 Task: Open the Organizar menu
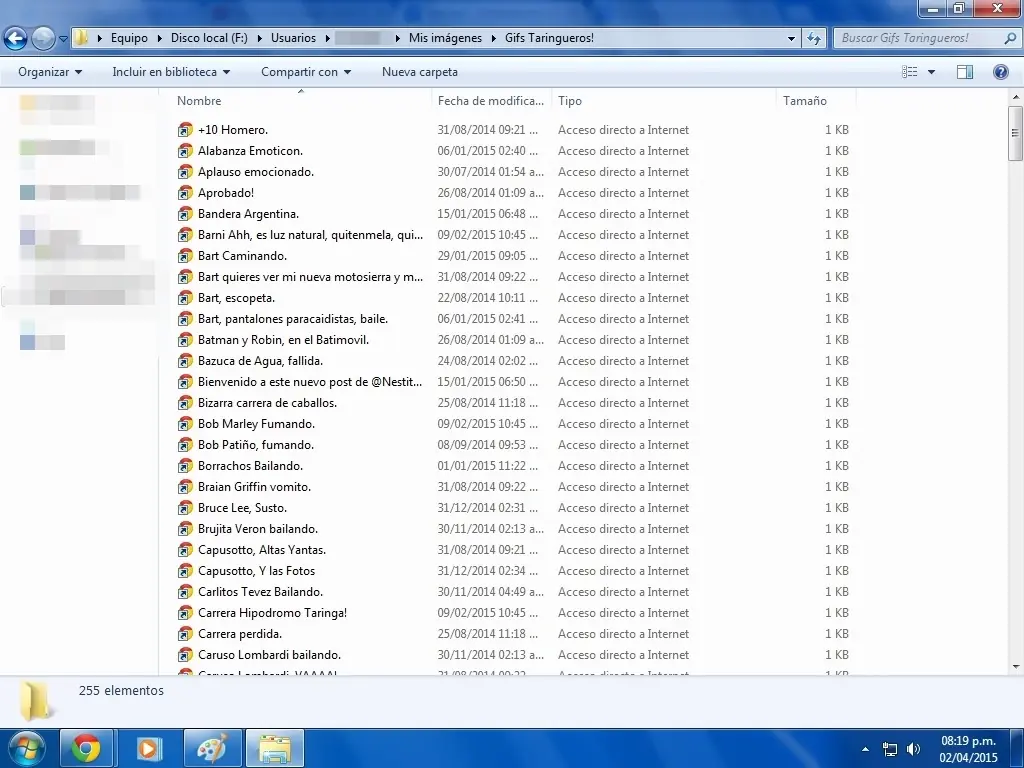[x=50, y=72]
